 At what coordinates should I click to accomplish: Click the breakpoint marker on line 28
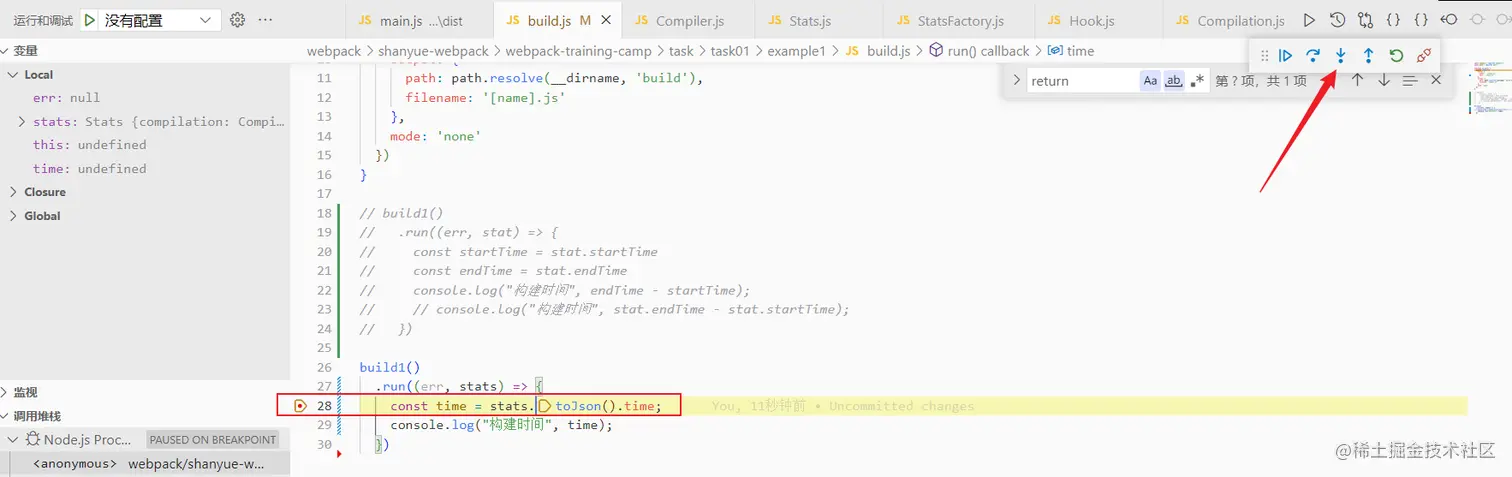click(300, 406)
